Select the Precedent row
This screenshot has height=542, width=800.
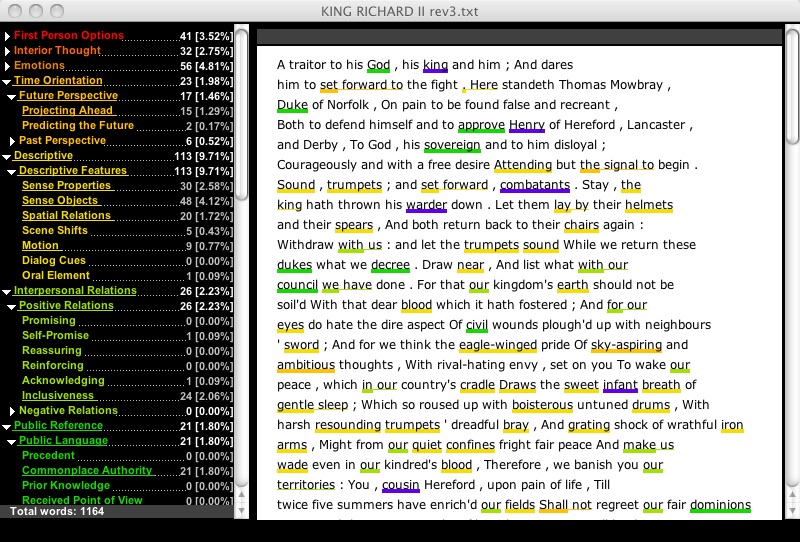coord(127,455)
